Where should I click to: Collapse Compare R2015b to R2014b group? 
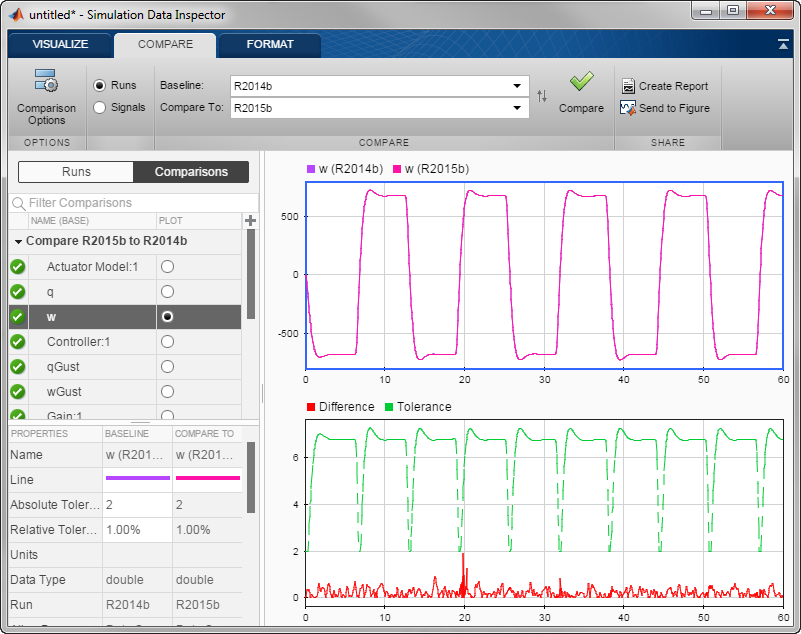(18, 242)
